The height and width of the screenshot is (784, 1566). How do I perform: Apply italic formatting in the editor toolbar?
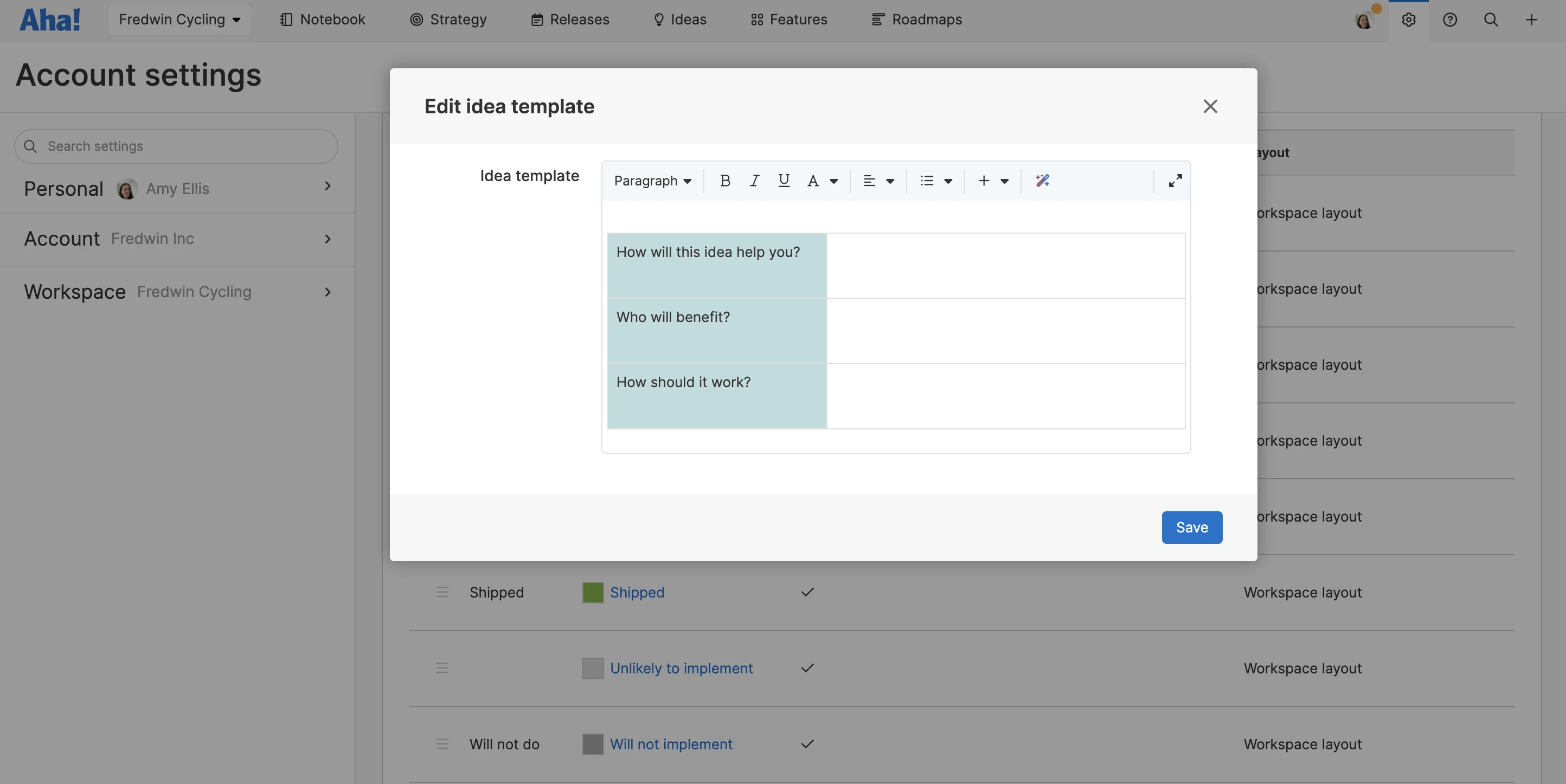754,181
